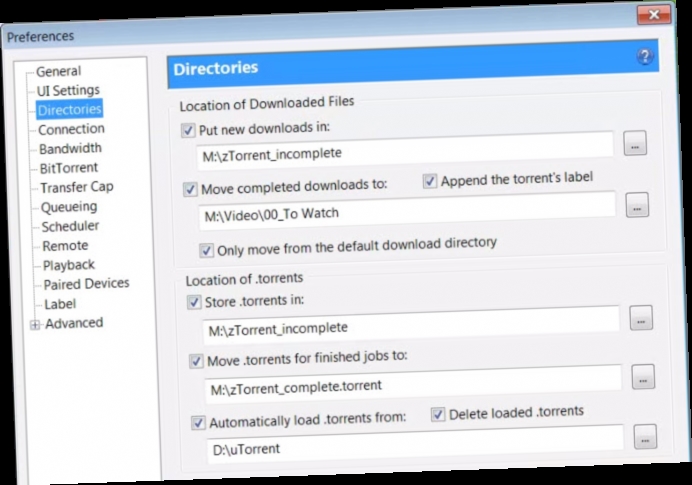Click the D:\uTorrent path field
This screenshot has width=692, height=485.
tap(415, 444)
